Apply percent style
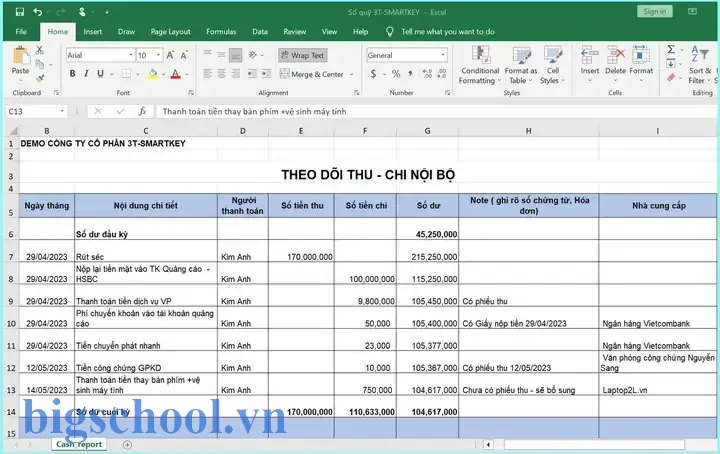Image resolution: width=720 pixels, height=454 pixels. [396, 73]
